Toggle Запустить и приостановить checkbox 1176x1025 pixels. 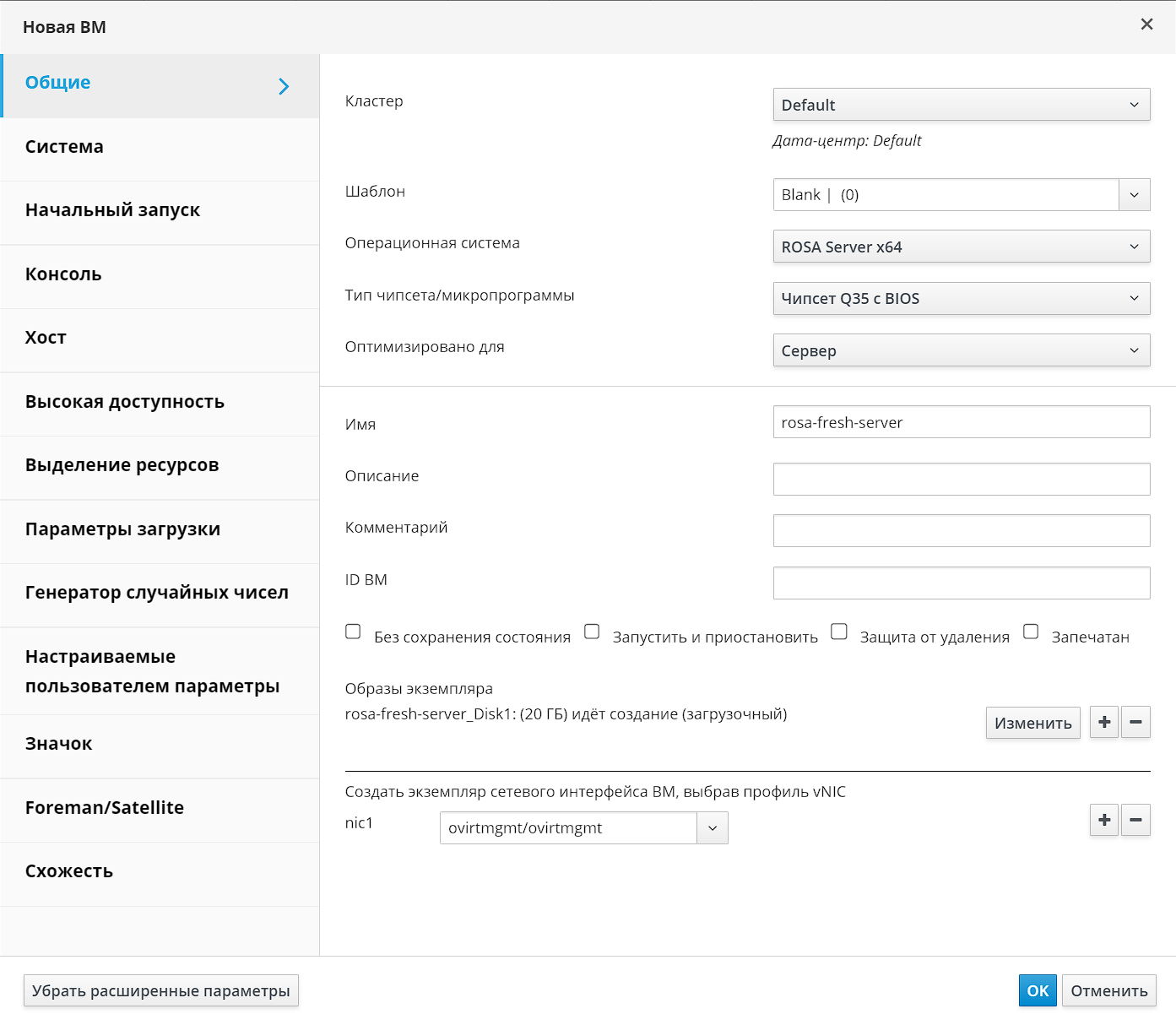(x=592, y=632)
